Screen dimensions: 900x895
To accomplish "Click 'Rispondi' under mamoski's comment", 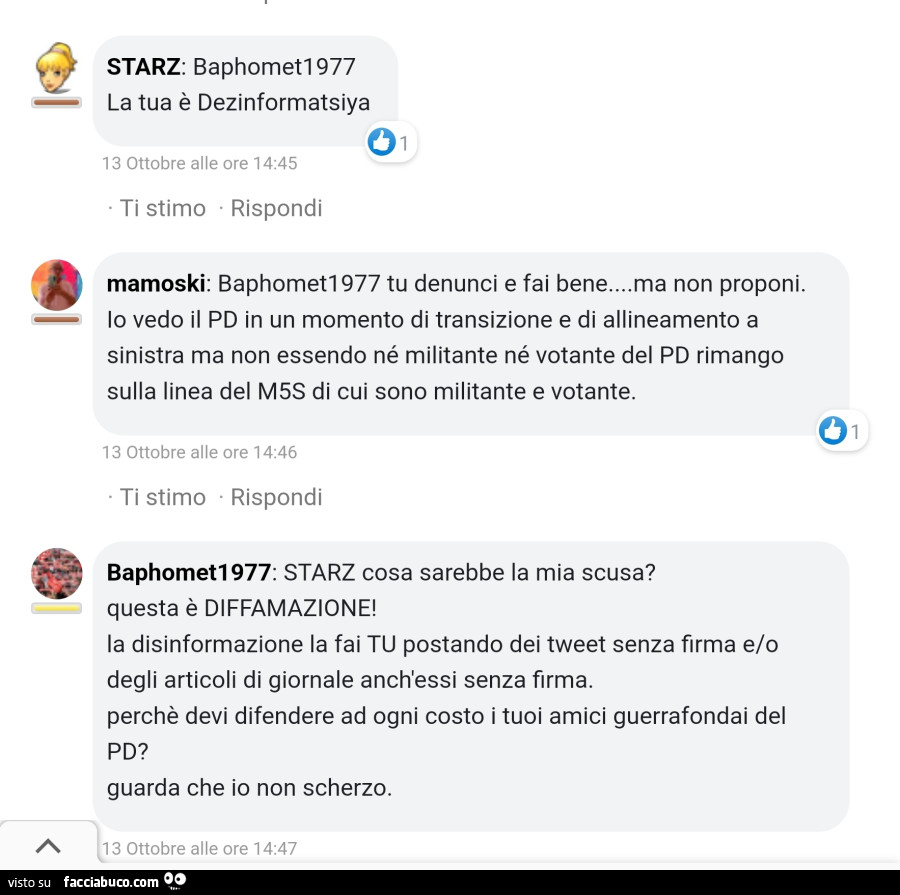I will pyautogui.click(x=276, y=497).
